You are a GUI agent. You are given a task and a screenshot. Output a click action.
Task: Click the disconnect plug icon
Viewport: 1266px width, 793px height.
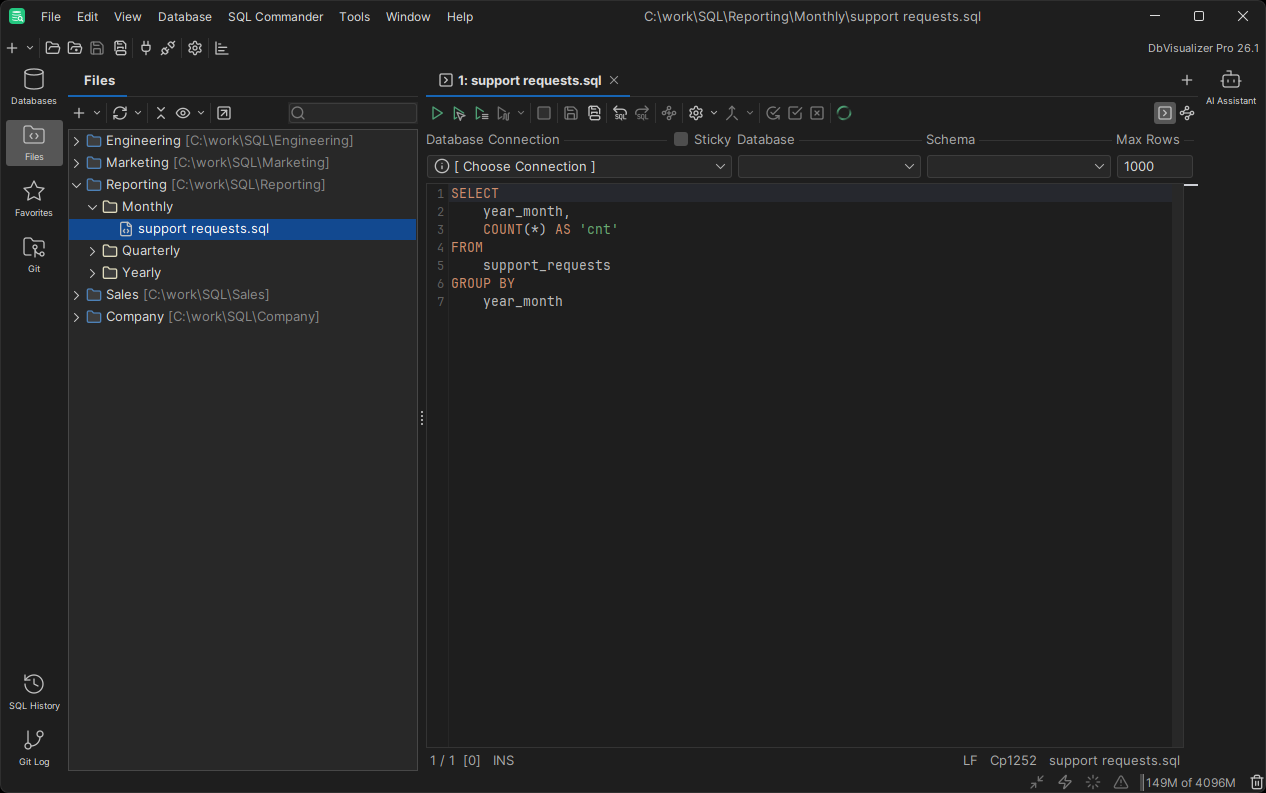coord(168,48)
